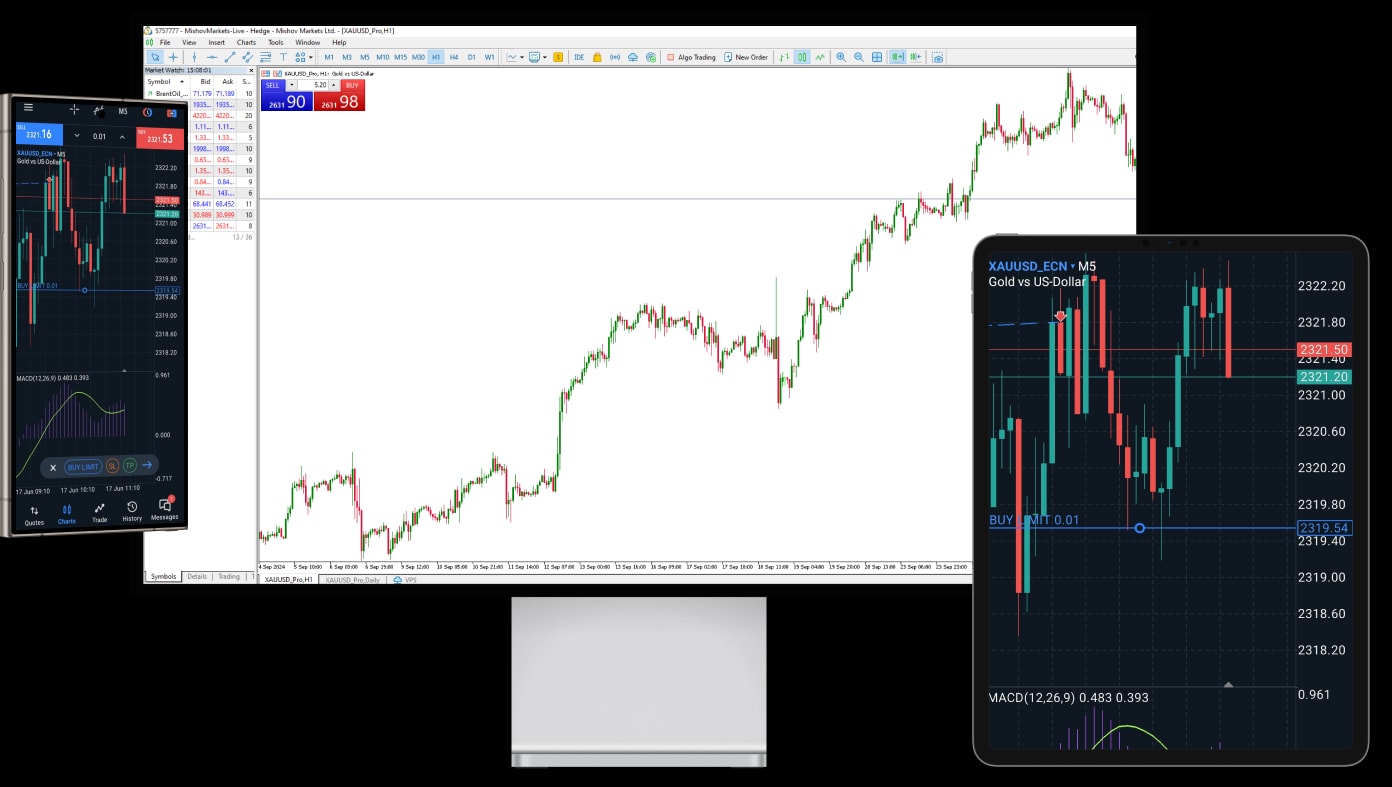This screenshot has width=1392, height=787.
Task: Open the tile windows grid icon
Action: coord(877,57)
